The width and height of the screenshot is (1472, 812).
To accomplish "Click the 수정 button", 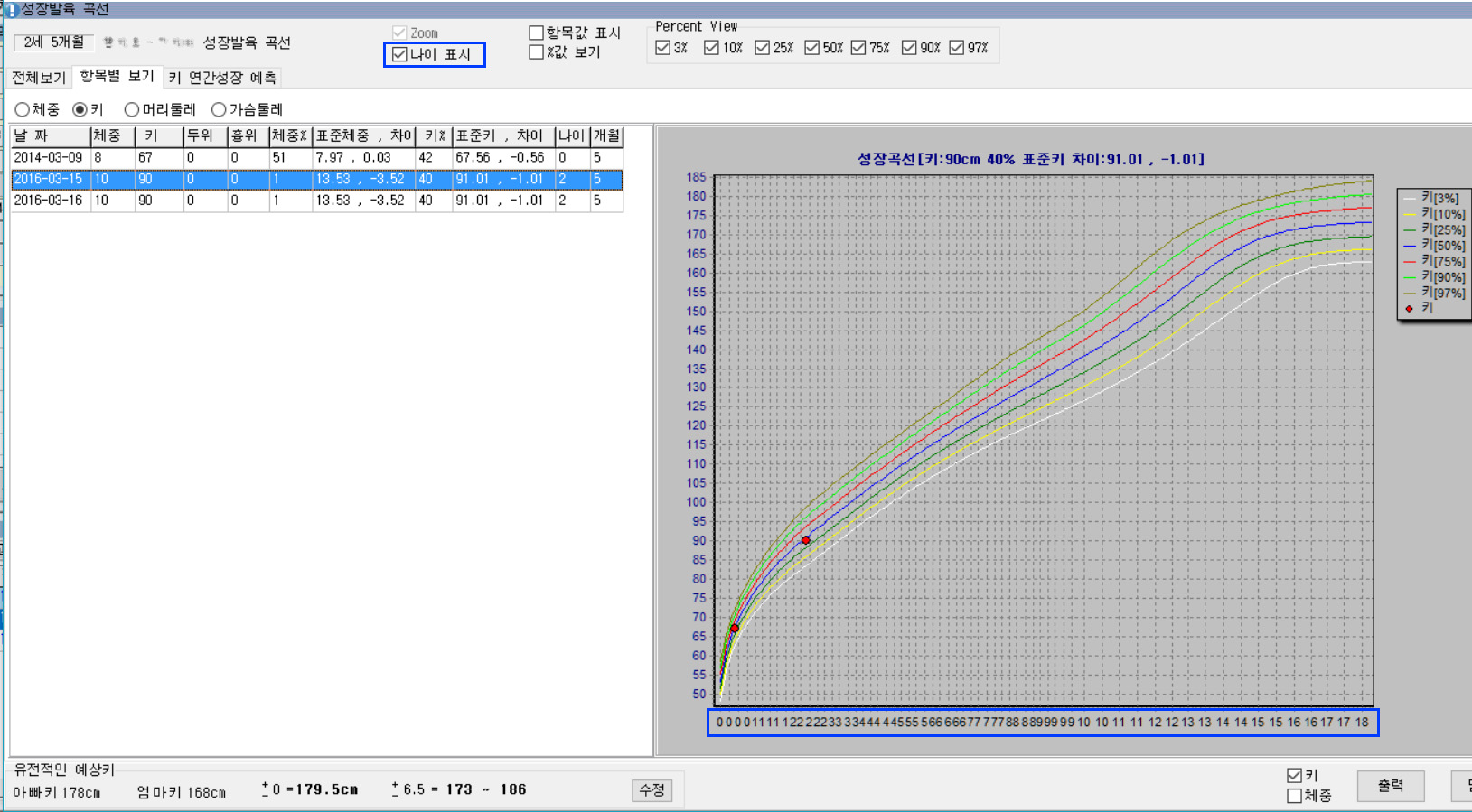I will (652, 790).
